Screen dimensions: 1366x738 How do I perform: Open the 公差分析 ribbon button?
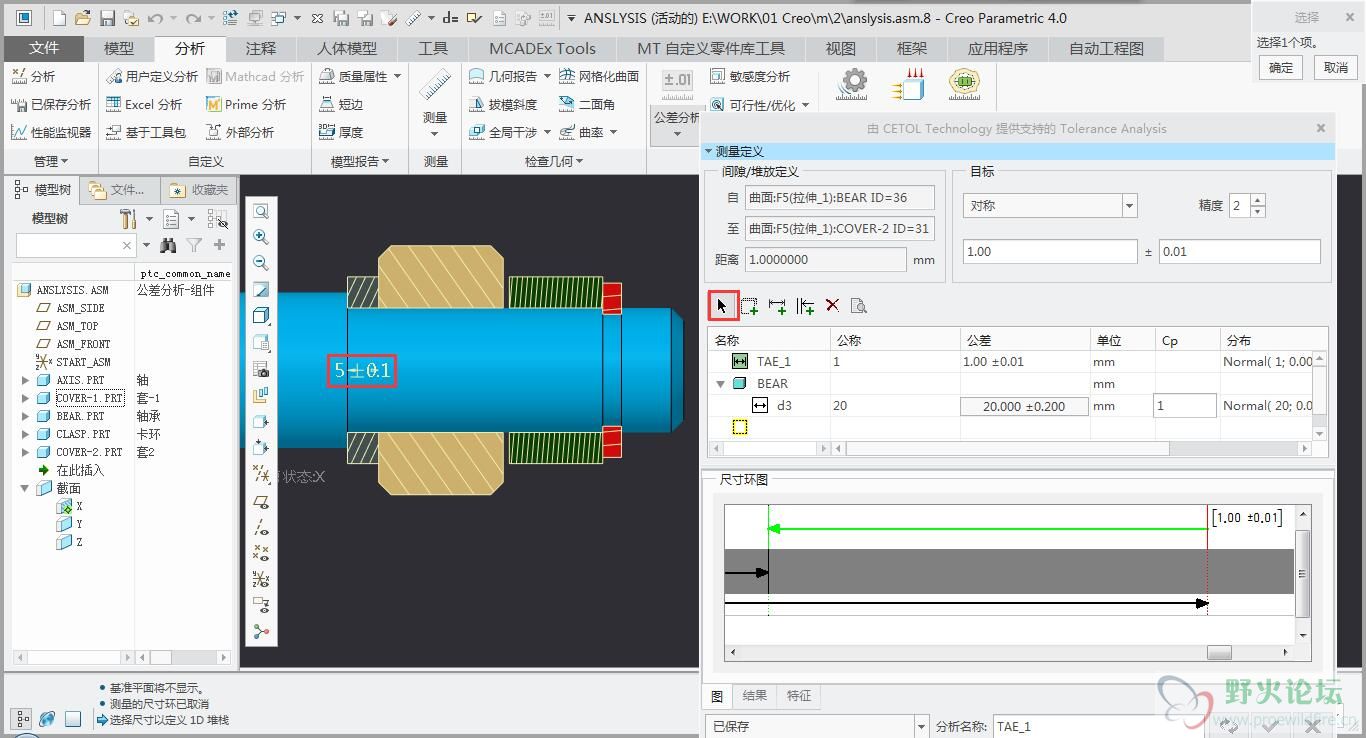coord(677,105)
